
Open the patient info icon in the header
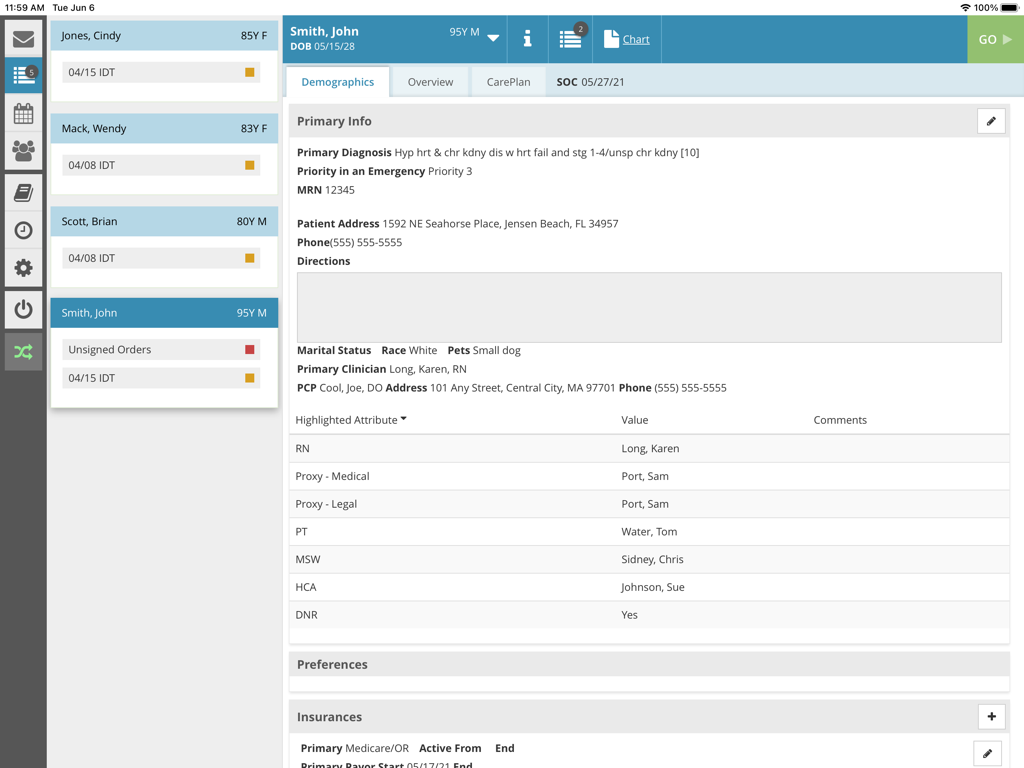[528, 39]
